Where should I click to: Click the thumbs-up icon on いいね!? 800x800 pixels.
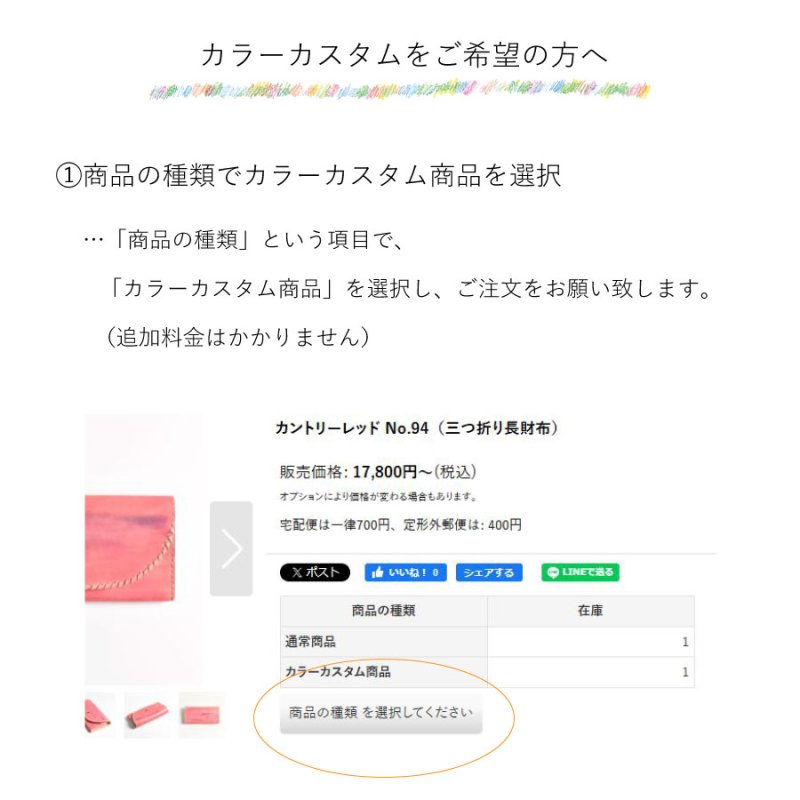pyautogui.click(x=380, y=572)
